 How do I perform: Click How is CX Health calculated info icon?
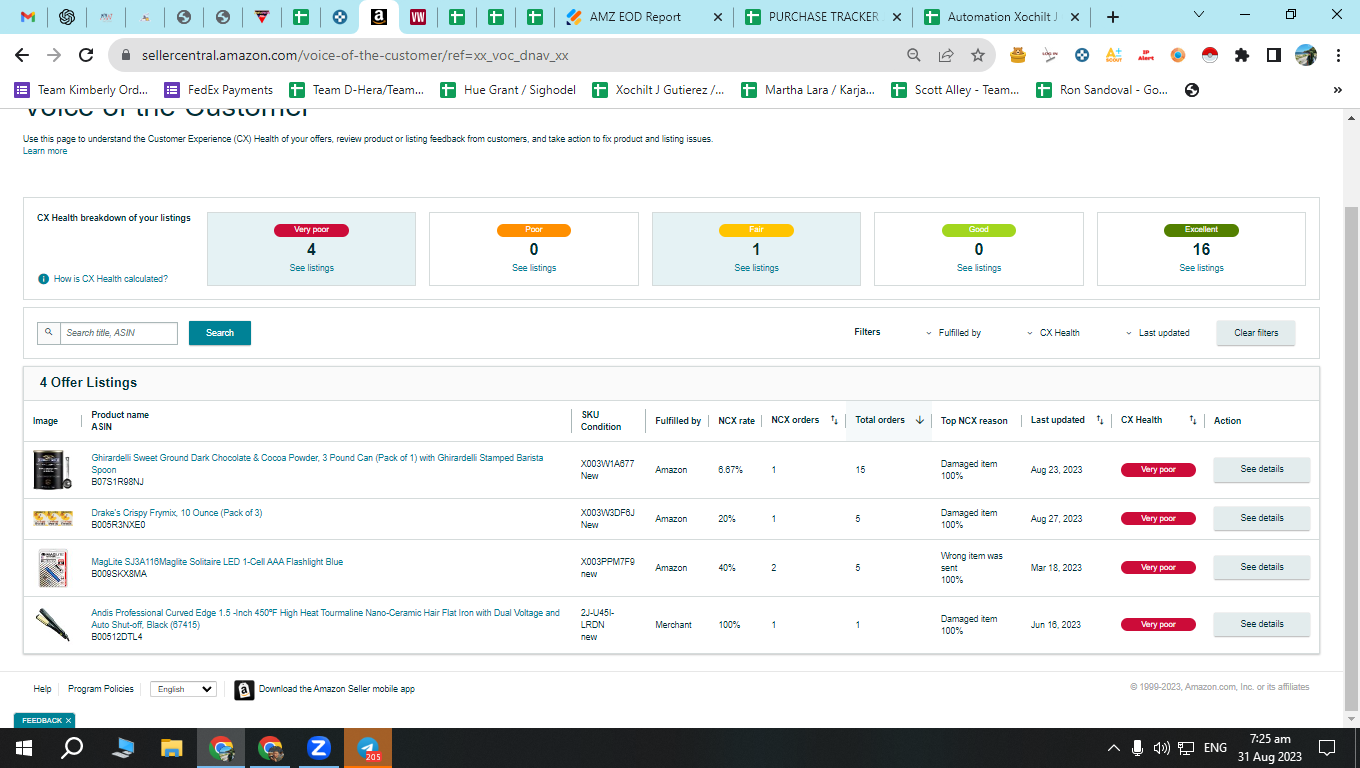coord(43,279)
